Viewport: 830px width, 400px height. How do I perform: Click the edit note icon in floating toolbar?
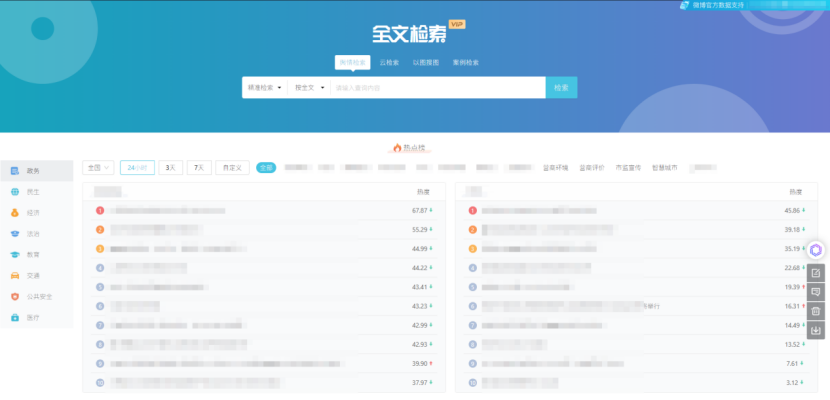[816, 273]
